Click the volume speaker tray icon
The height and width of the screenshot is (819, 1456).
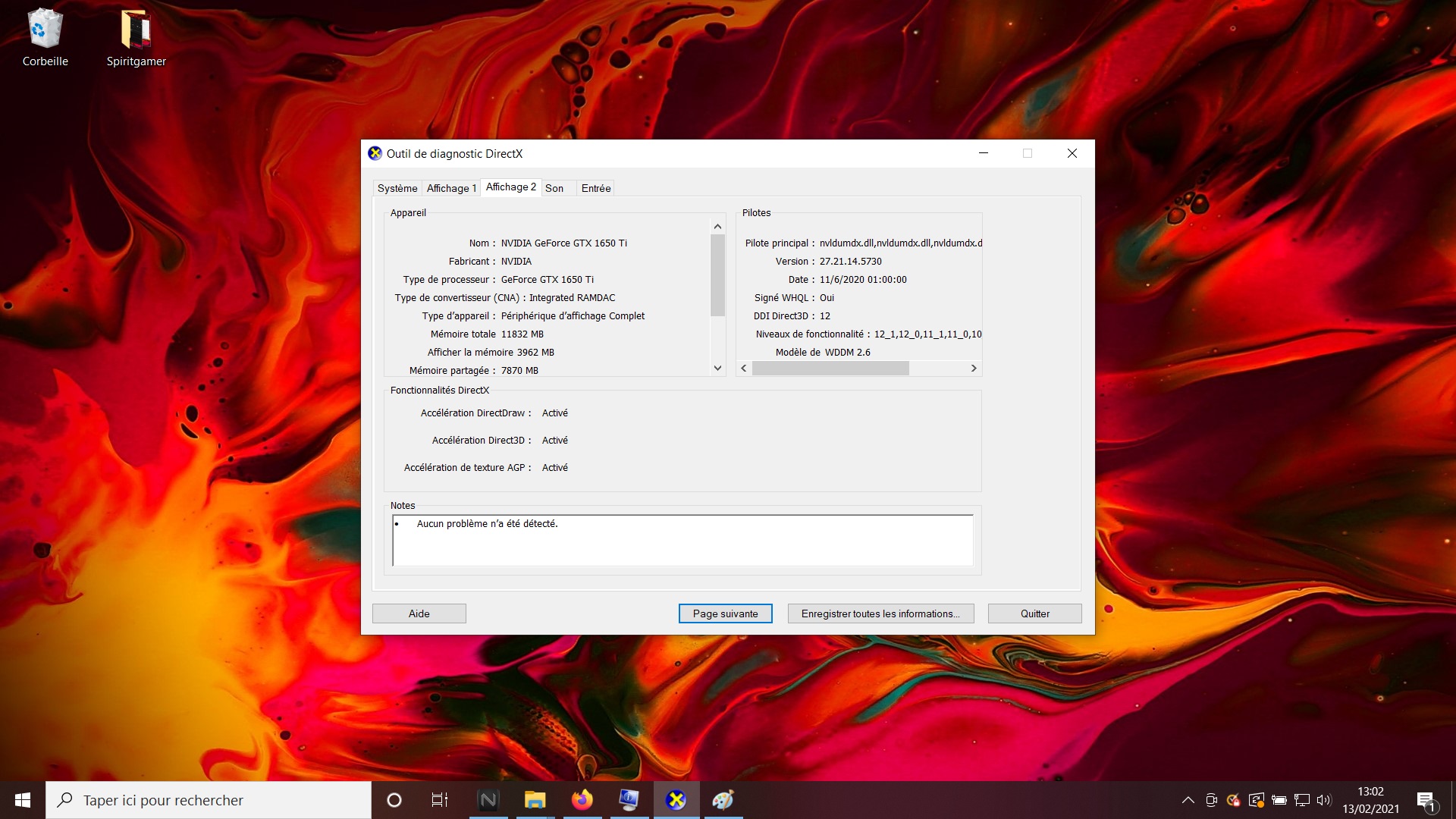tap(1324, 800)
